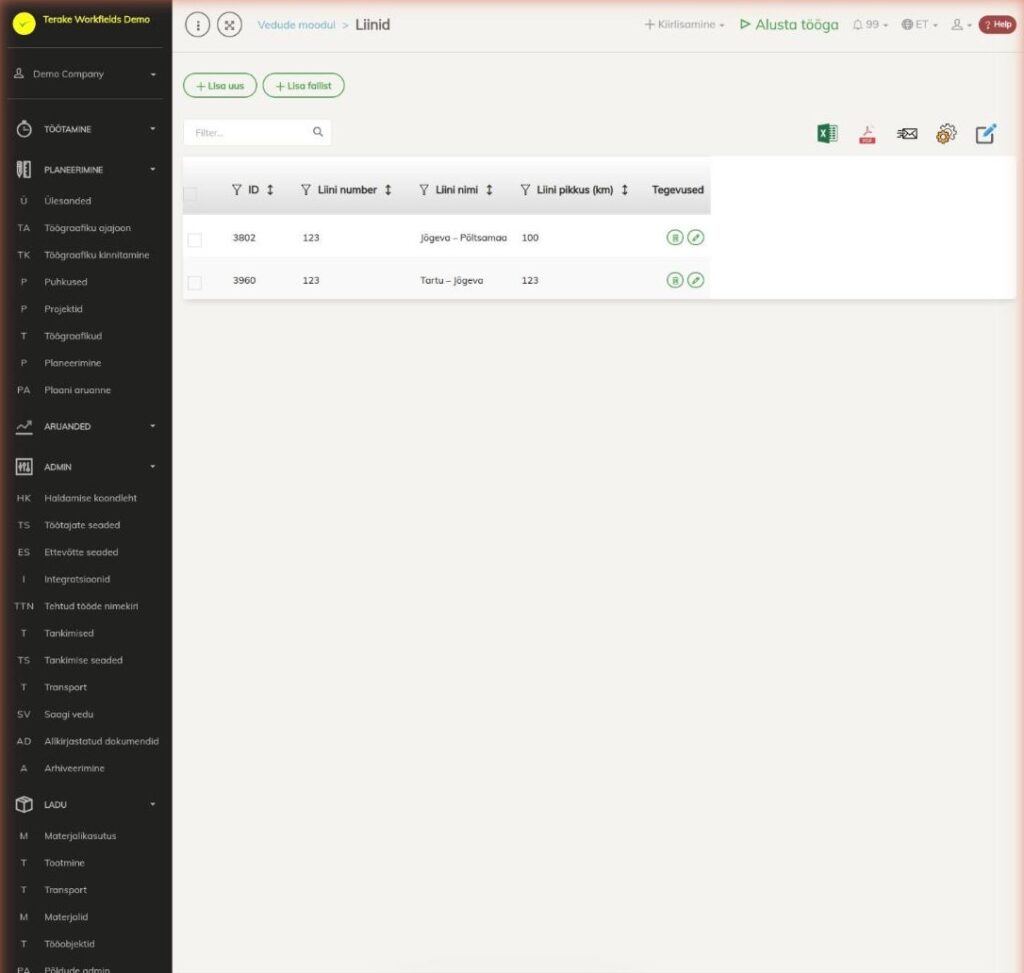Check the box for row 3802
This screenshot has height=973, width=1024.
[195, 240]
